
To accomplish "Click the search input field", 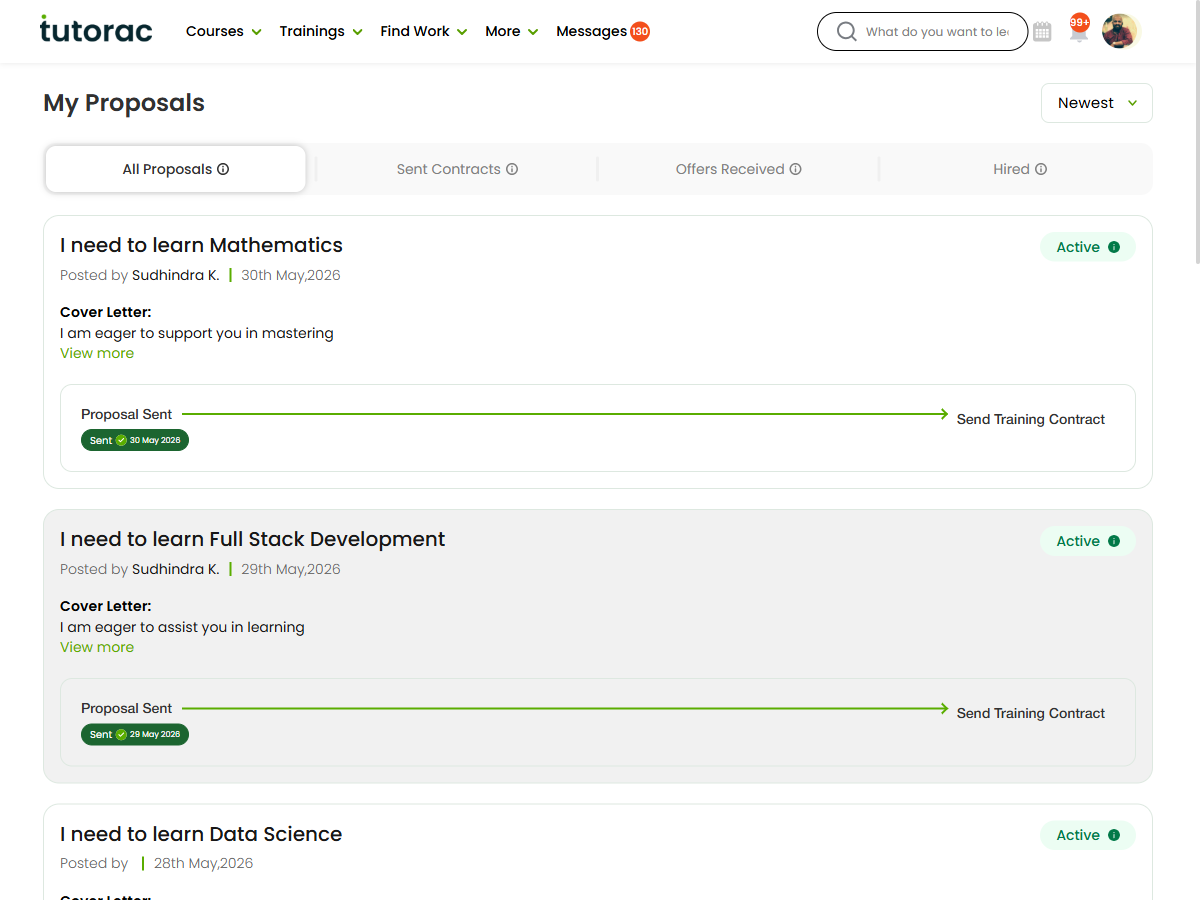I will tap(937, 31).
